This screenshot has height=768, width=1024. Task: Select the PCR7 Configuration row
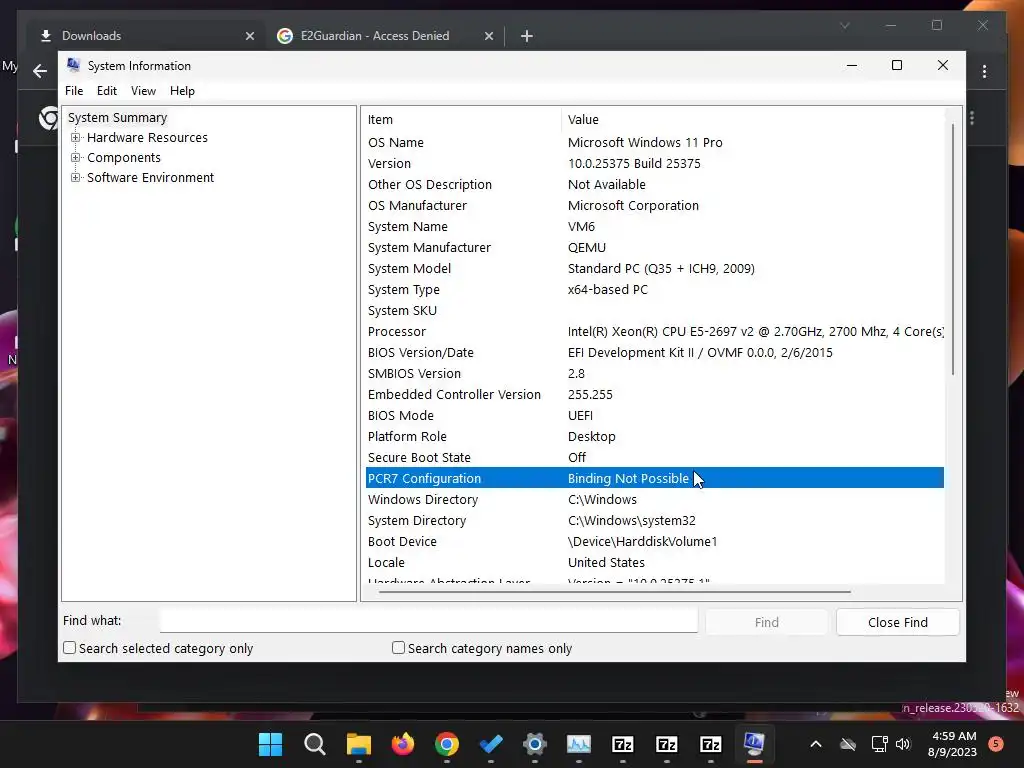pyautogui.click(x=654, y=478)
